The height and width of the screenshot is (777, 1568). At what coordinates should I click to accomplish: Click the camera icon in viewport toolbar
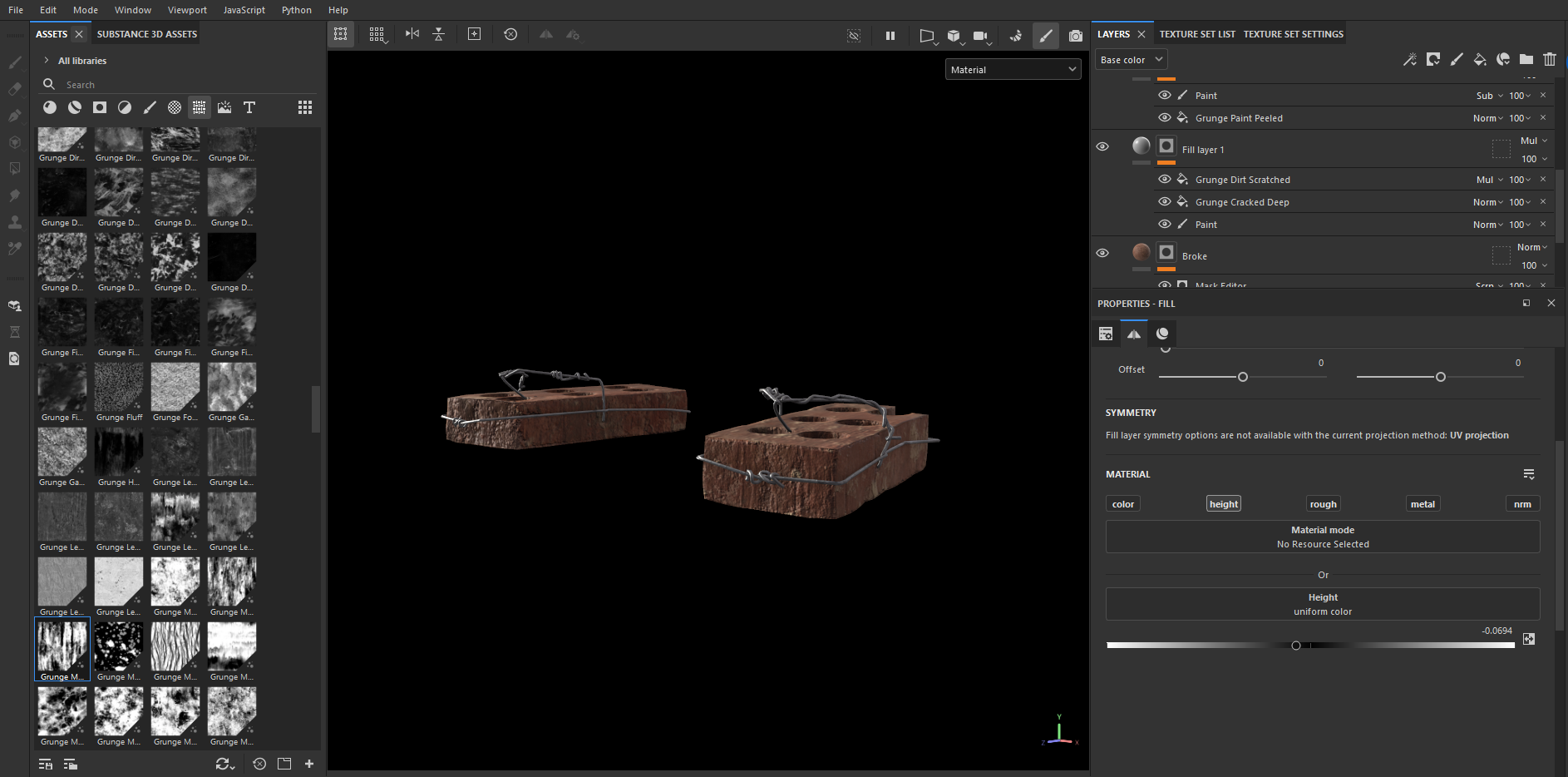pyautogui.click(x=1075, y=36)
